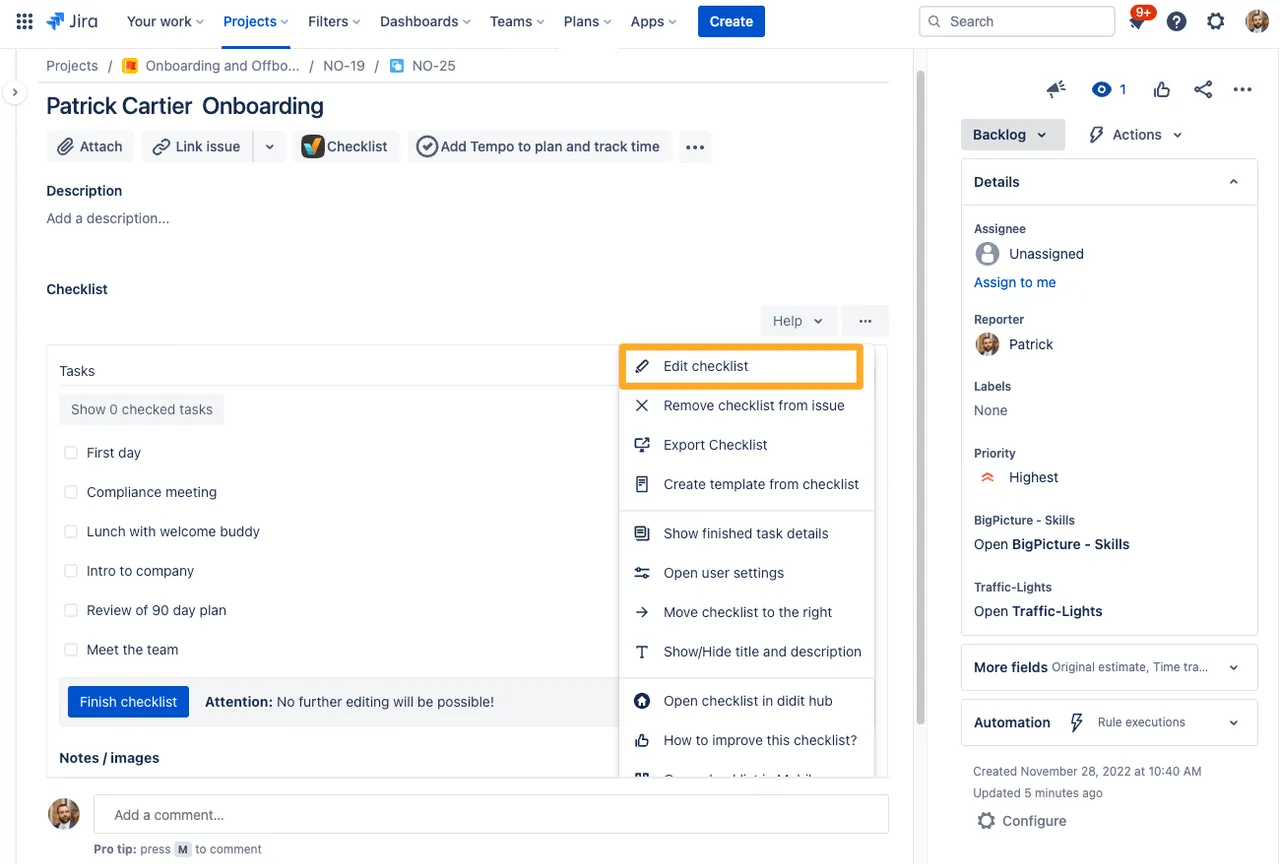This screenshot has height=864, width=1280.
Task: Select Move checklist to the right
Action: [746, 612]
